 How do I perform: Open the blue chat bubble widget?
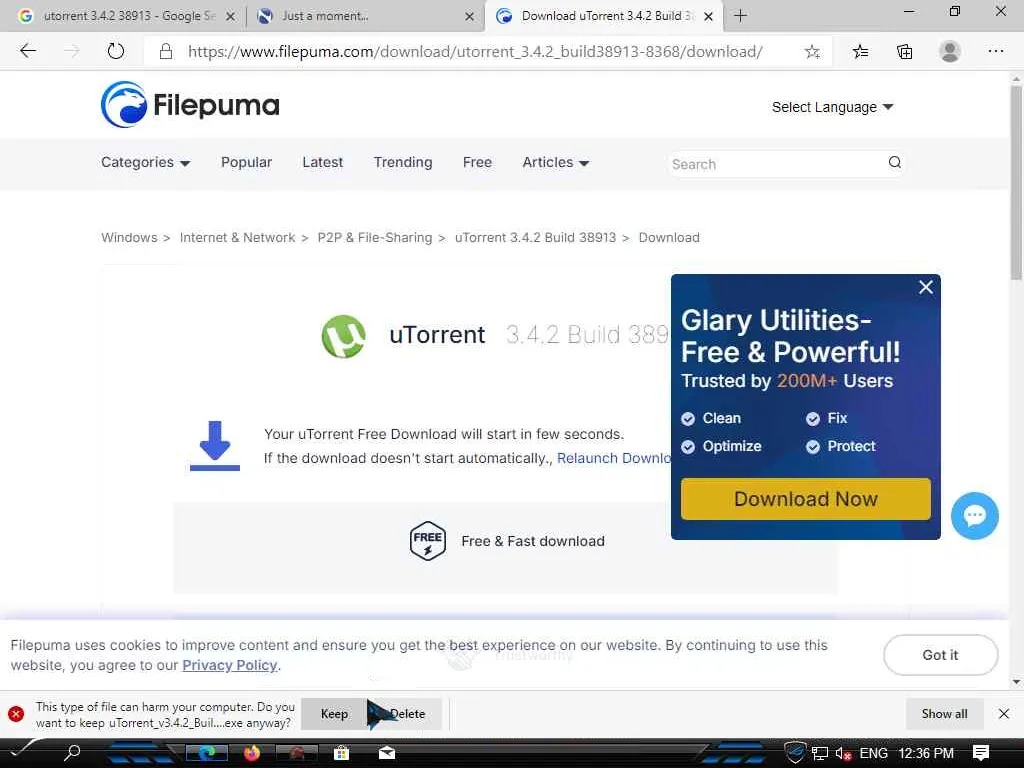click(x=974, y=516)
